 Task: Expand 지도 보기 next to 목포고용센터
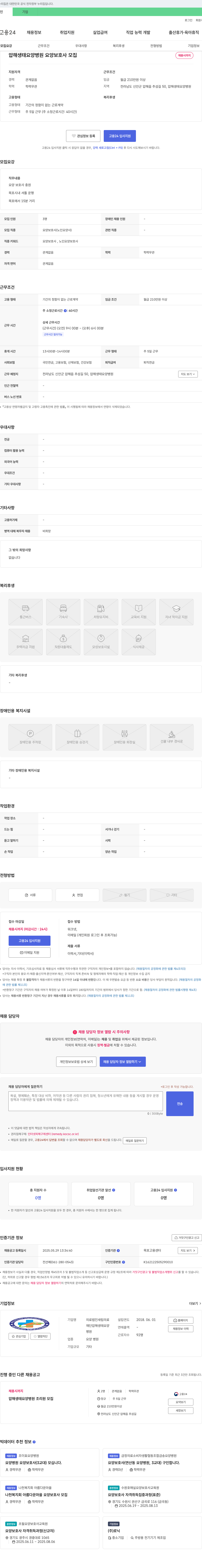pyautogui.click(x=187, y=1250)
